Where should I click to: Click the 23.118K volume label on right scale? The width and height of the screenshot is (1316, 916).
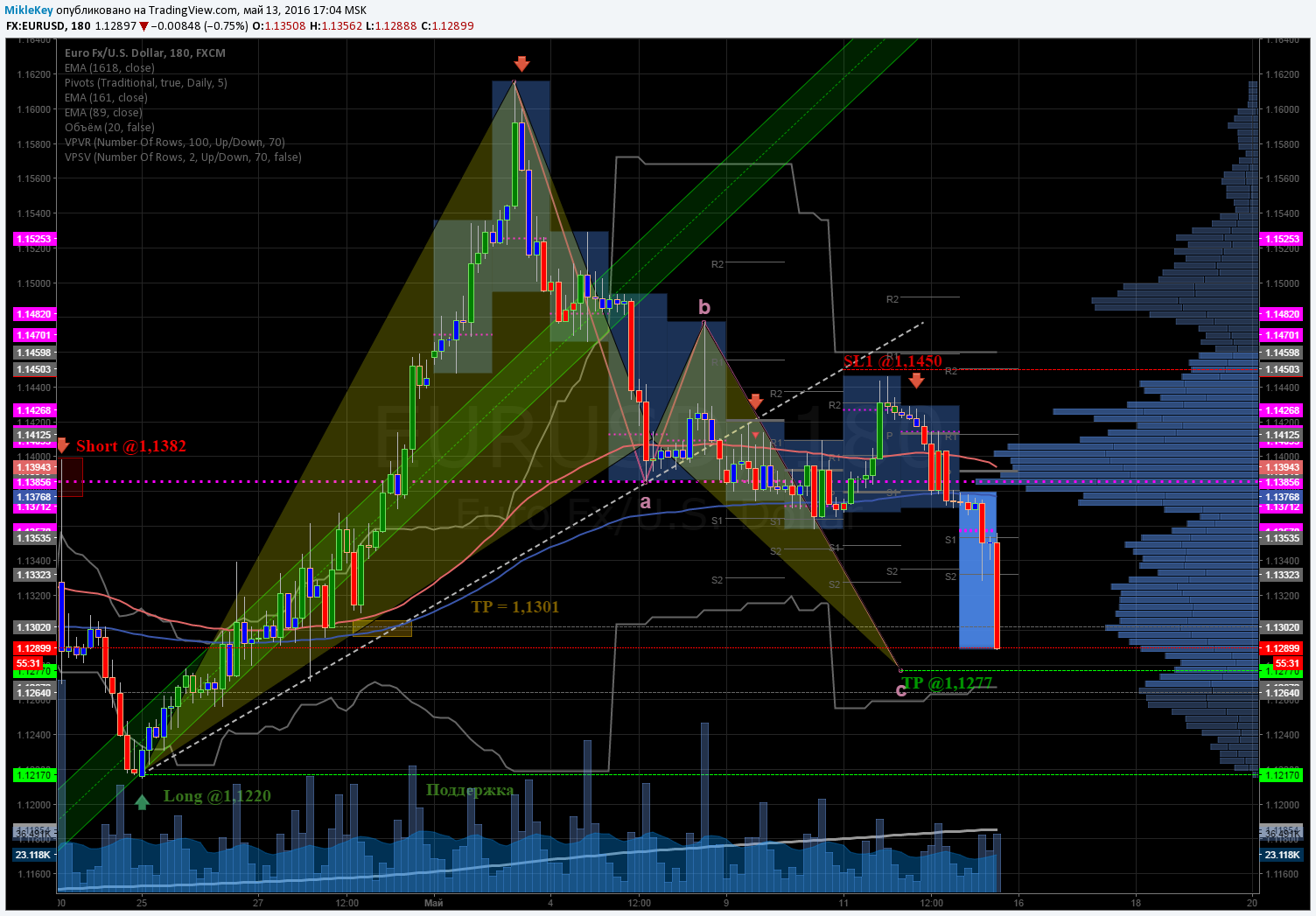(1281, 855)
